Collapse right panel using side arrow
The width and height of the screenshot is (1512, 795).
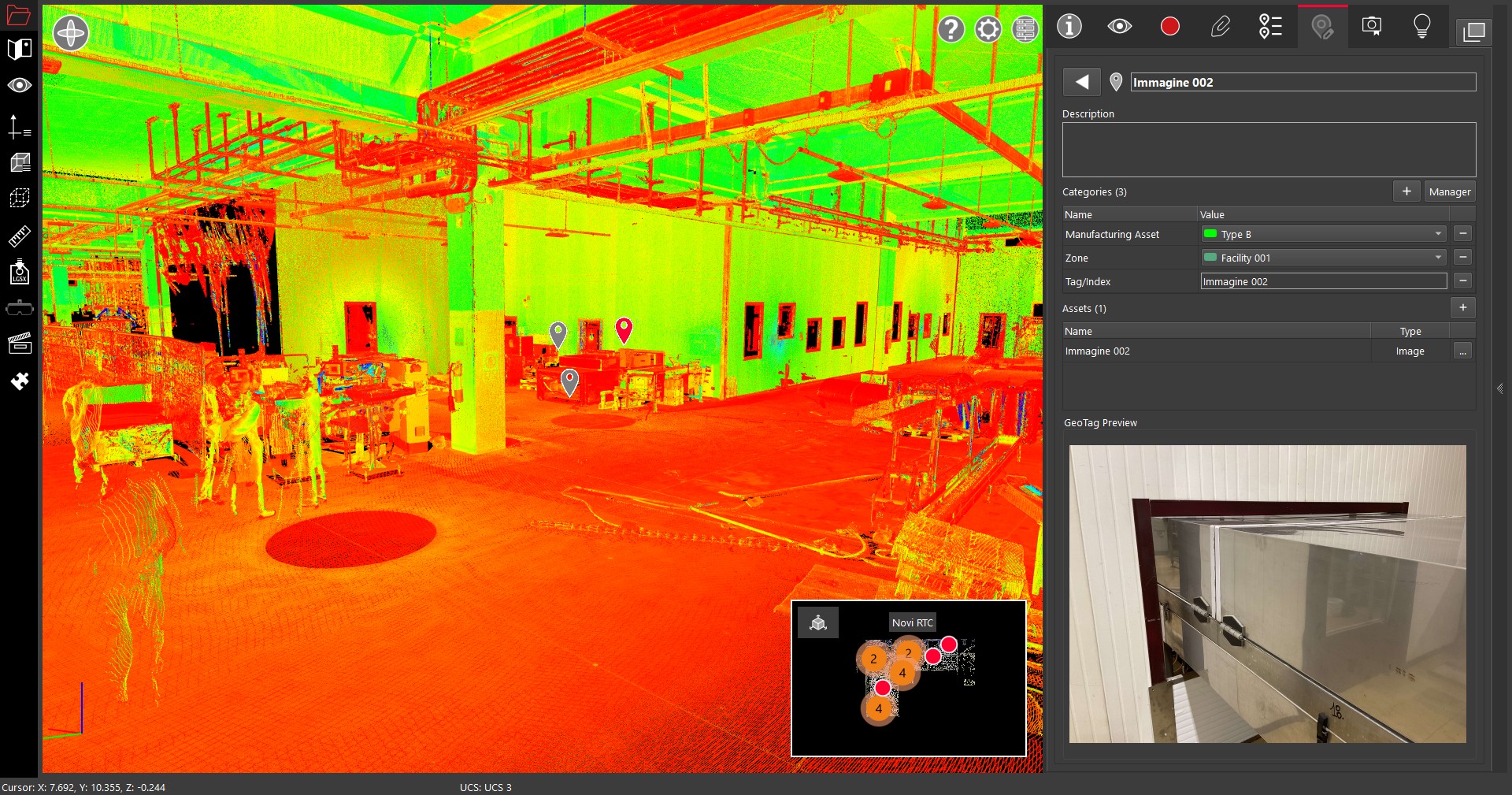tap(1499, 388)
